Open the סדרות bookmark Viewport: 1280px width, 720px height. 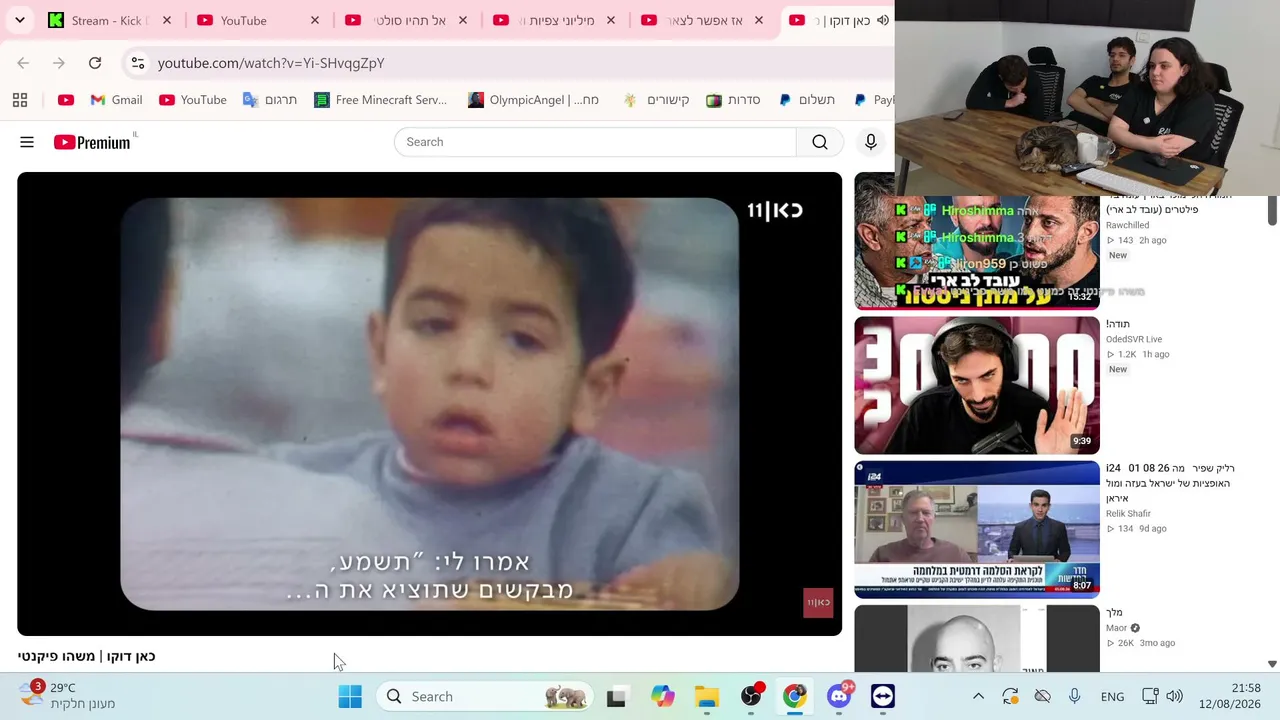[733, 100]
